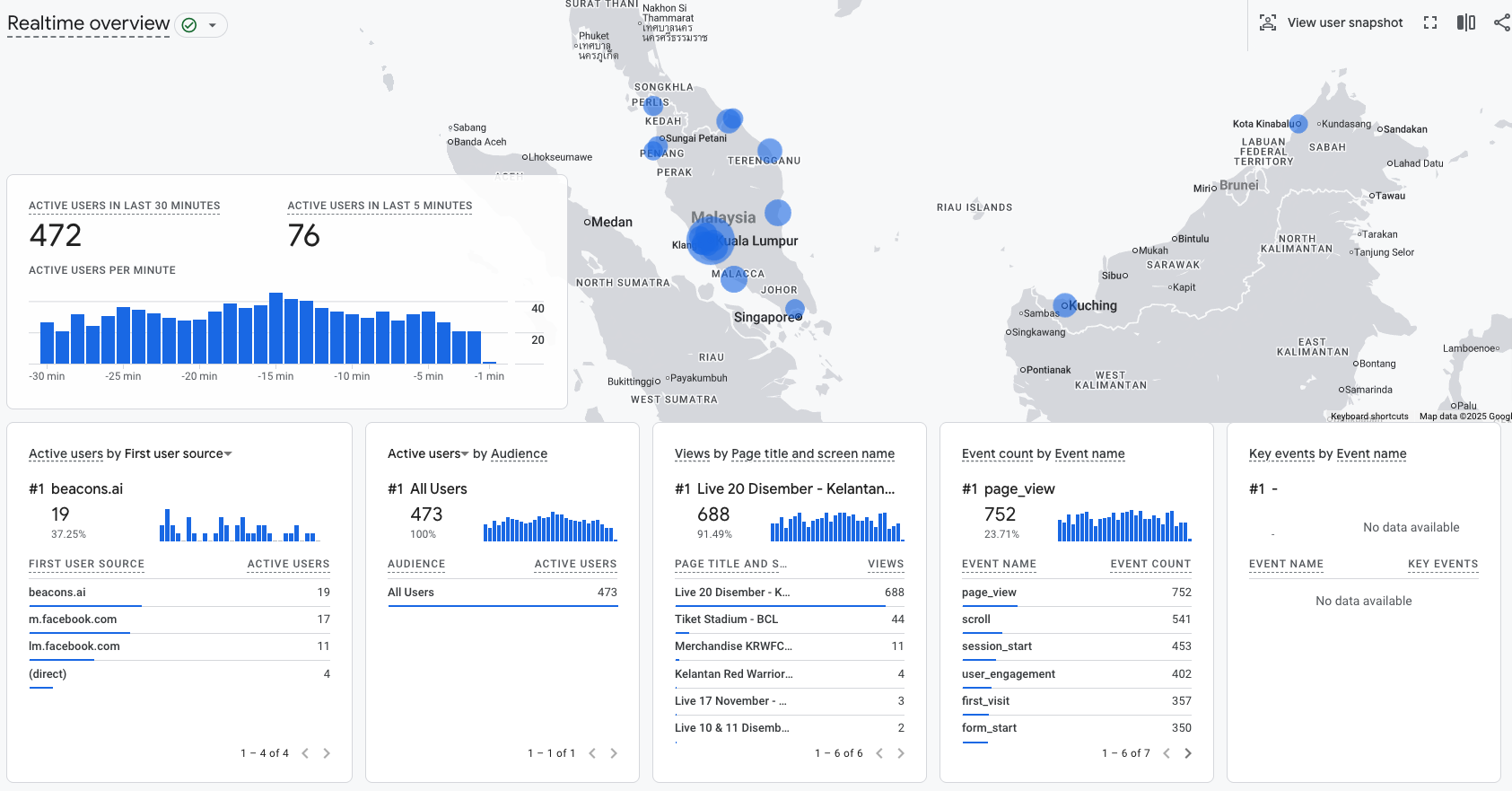This screenshot has width=1512, height=791.
Task: Click next page arrow in Audience card
Action: (614, 753)
